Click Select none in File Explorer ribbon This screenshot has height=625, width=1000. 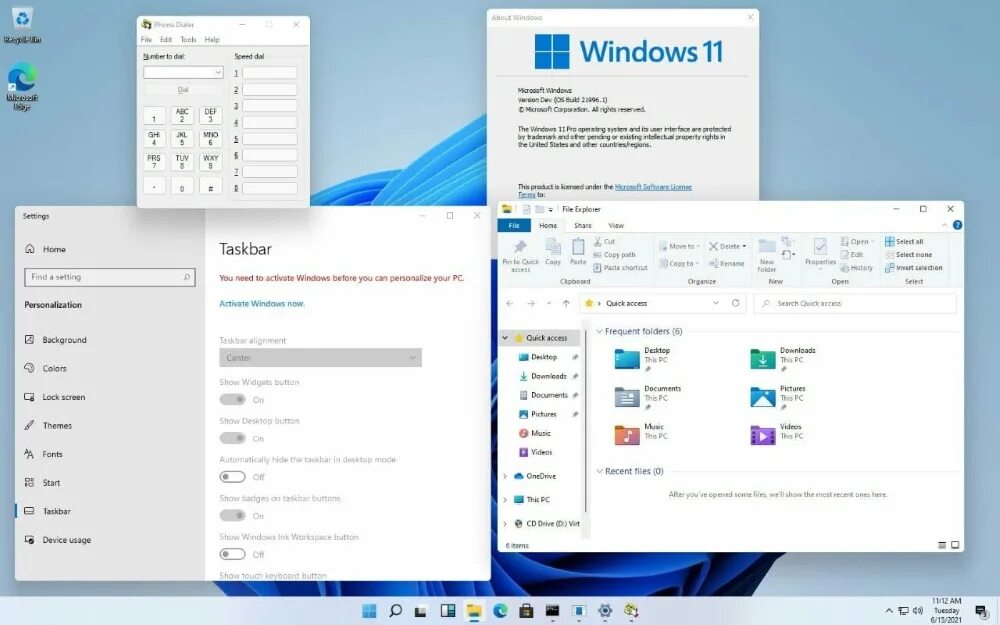click(x=908, y=254)
